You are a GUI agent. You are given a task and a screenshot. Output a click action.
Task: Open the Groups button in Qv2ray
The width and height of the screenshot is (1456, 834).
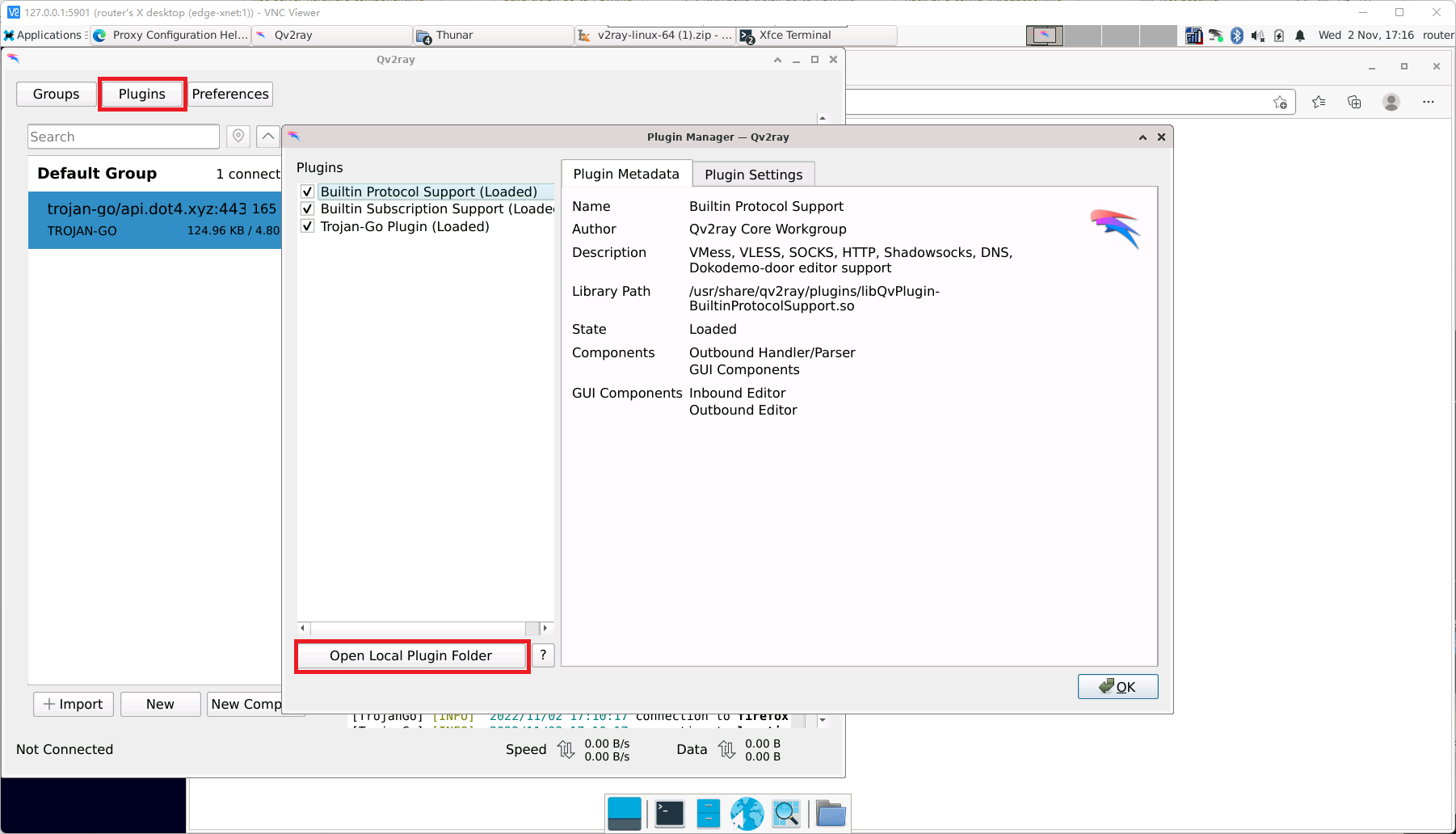click(57, 94)
